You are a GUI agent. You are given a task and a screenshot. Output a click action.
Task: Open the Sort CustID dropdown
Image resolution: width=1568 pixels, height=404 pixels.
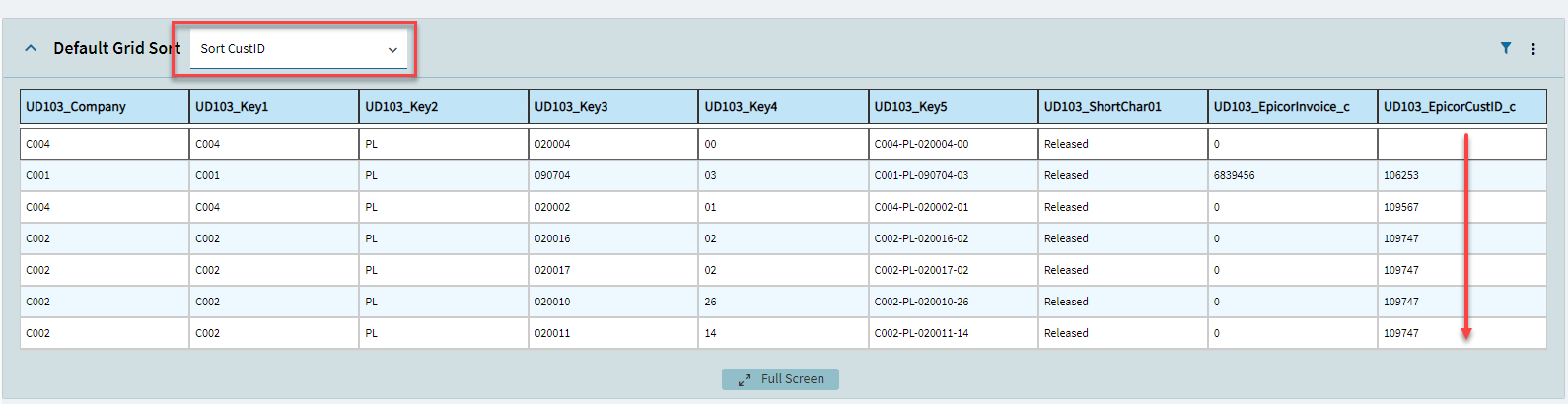(x=299, y=49)
